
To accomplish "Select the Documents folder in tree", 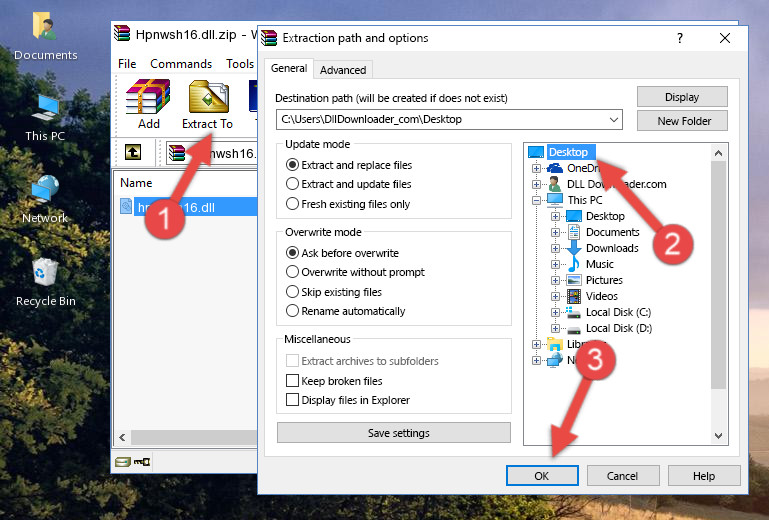I will (x=613, y=232).
